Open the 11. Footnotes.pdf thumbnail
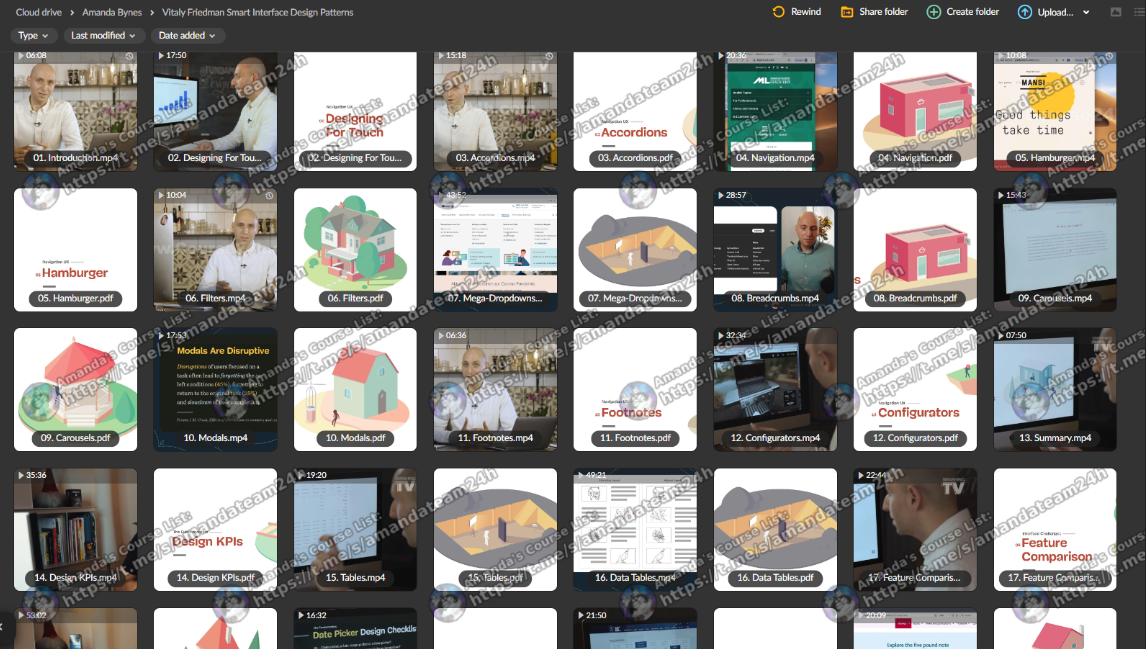This screenshot has height=649, width=1146. (635, 389)
